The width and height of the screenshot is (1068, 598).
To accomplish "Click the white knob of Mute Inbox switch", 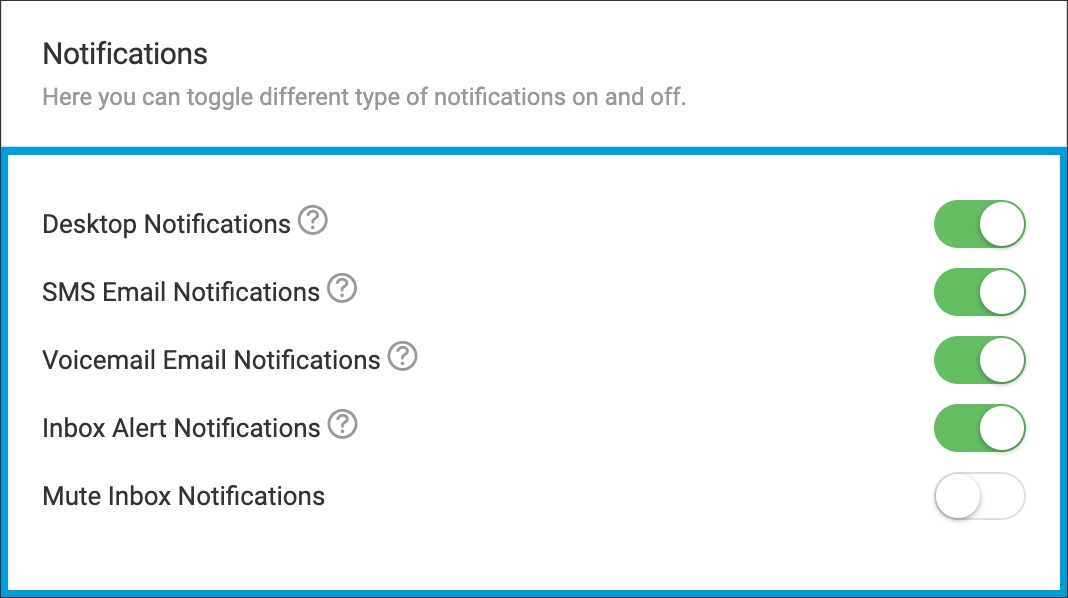I will pos(957,496).
